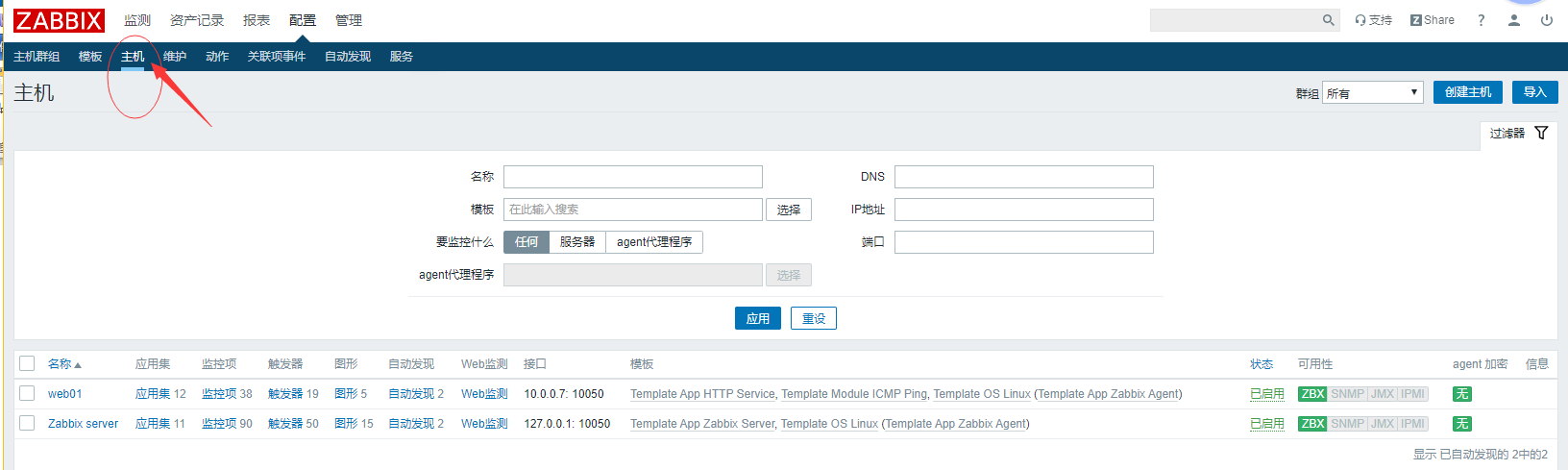Image resolution: width=1568 pixels, height=470 pixels.
Task: Go to 主机 submenu
Action: pos(133,57)
